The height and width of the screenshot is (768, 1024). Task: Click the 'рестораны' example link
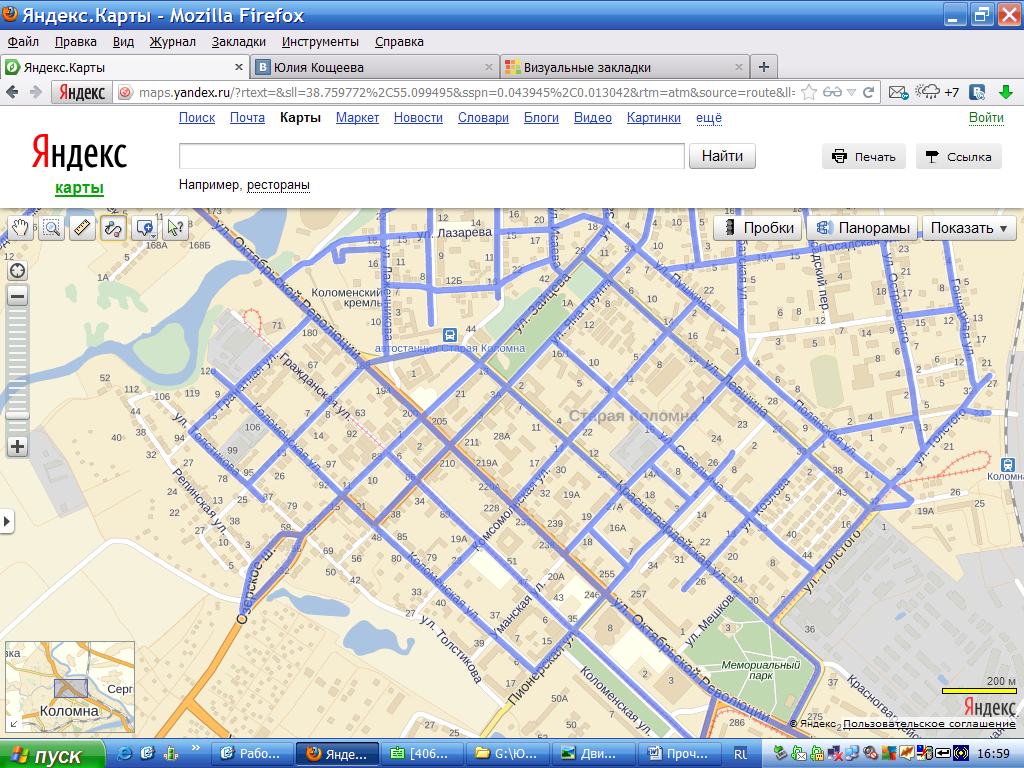pyautogui.click(x=278, y=185)
